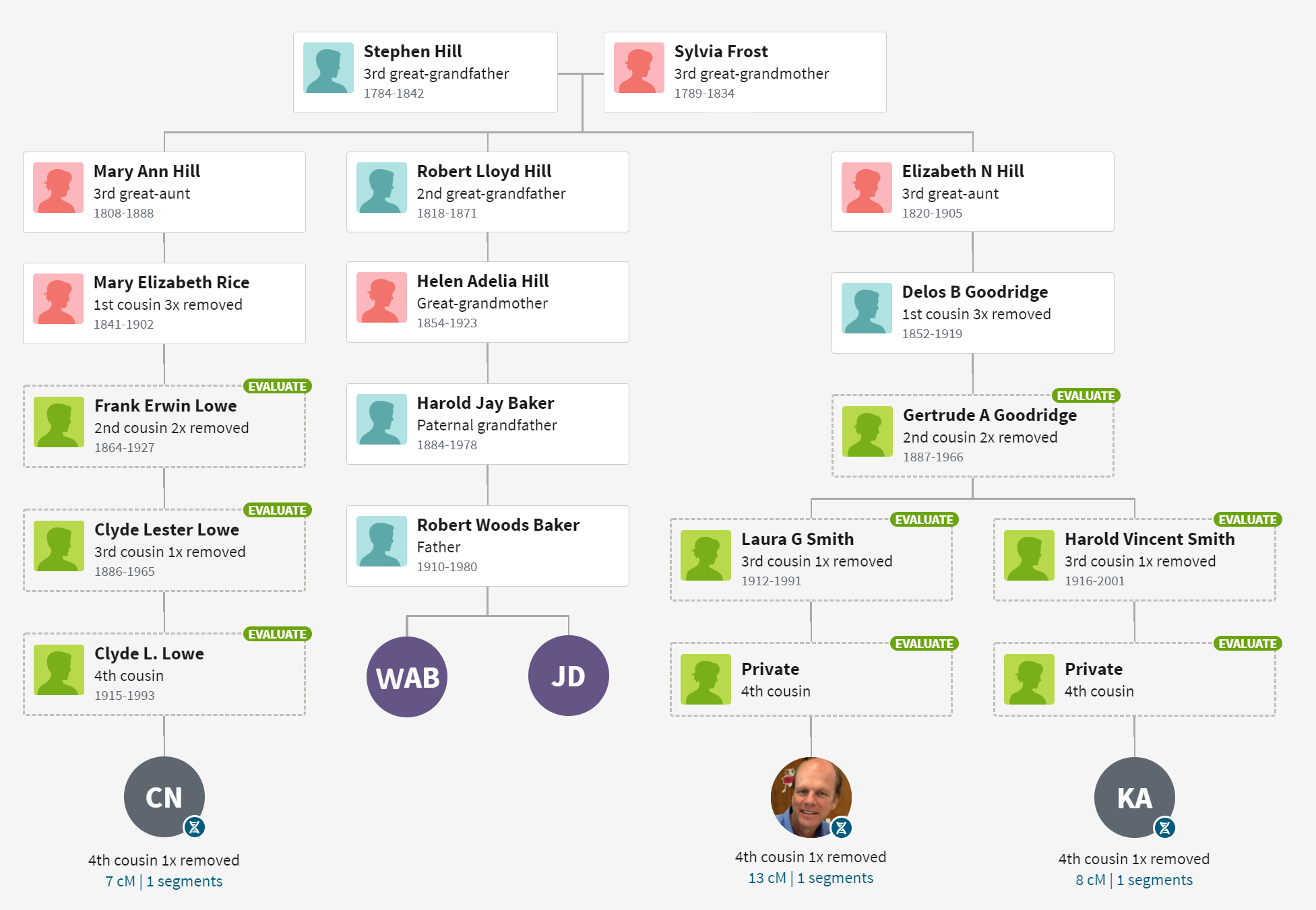Open the Mary Elizabeth Rice card
This screenshot has height=910, width=1316.
(x=164, y=303)
